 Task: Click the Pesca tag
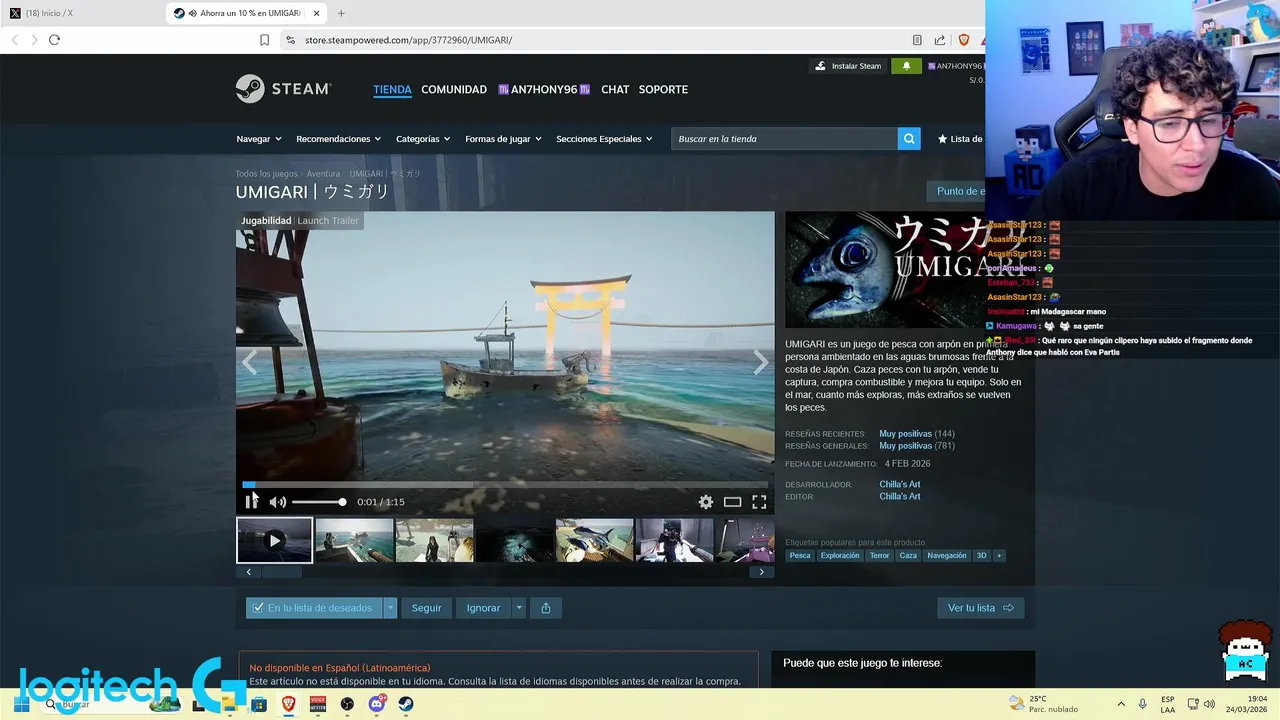800,555
